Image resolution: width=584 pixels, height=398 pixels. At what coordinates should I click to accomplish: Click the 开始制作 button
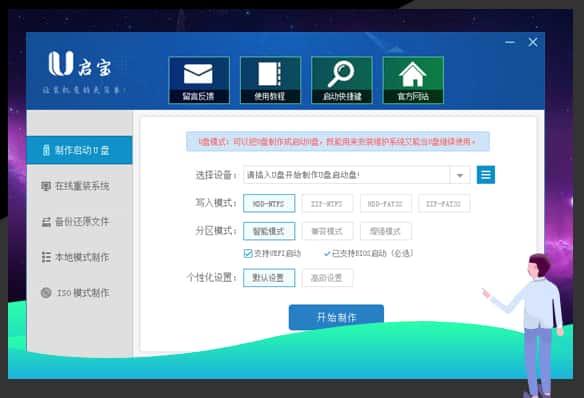[x=336, y=317]
